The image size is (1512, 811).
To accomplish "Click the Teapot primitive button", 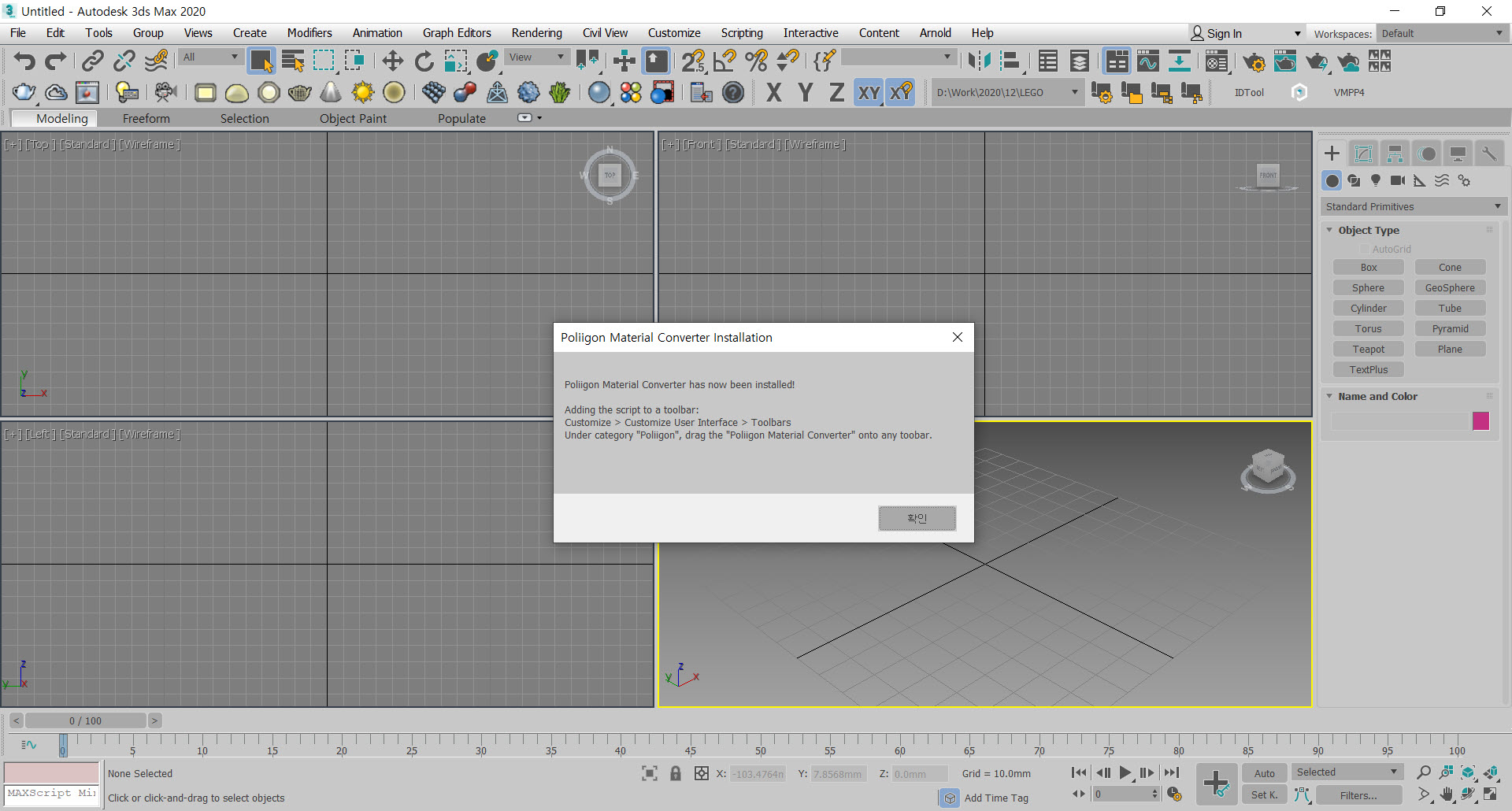I will (x=1368, y=349).
